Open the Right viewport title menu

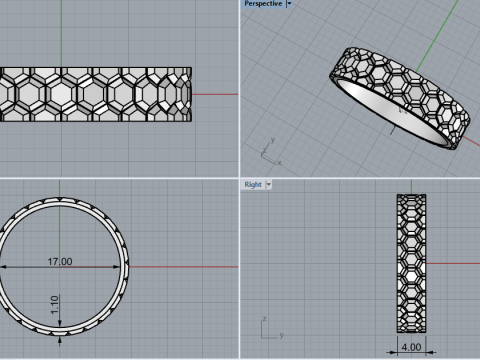(253, 184)
